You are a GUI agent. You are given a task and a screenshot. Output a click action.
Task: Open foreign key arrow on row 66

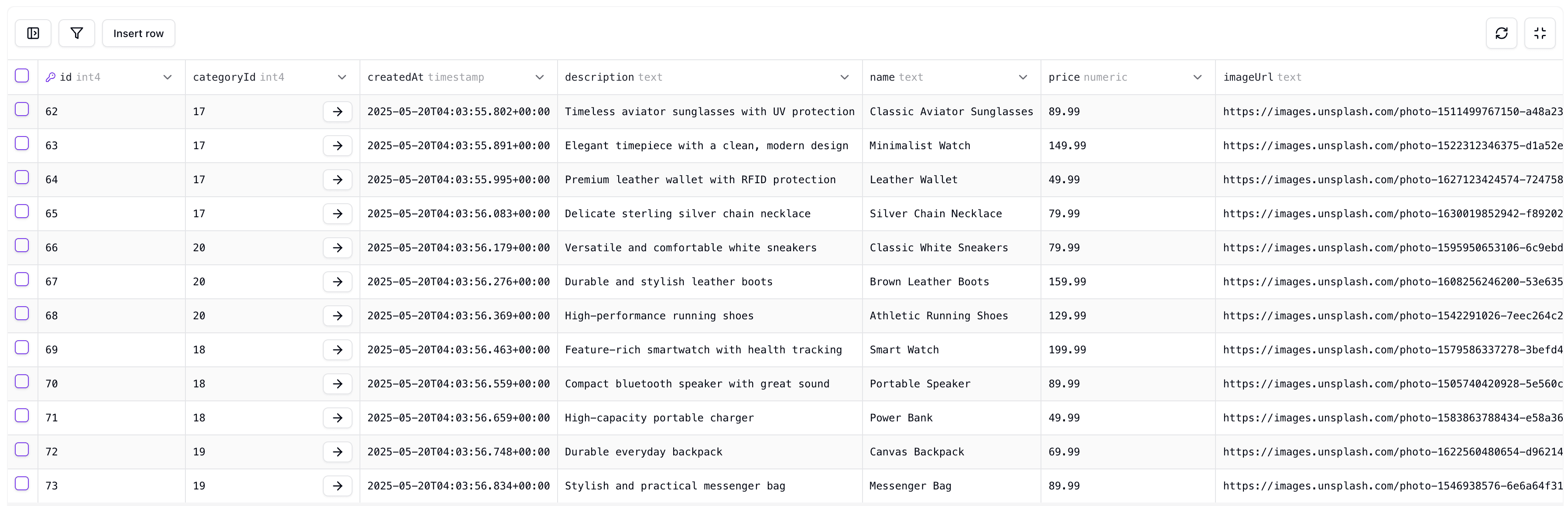point(338,248)
